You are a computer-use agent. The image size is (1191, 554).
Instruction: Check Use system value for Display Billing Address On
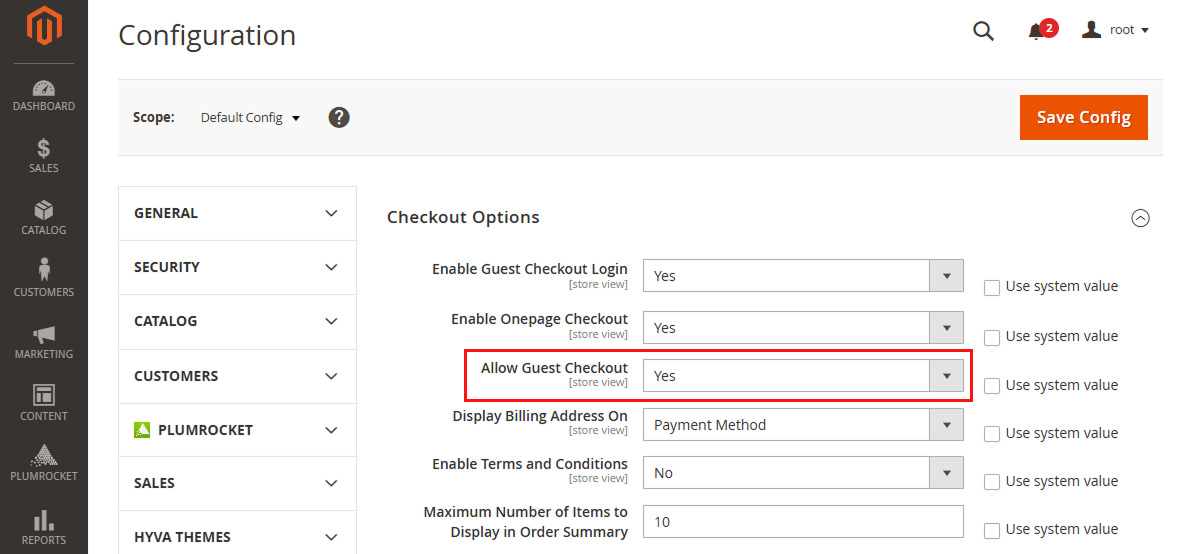point(991,434)
